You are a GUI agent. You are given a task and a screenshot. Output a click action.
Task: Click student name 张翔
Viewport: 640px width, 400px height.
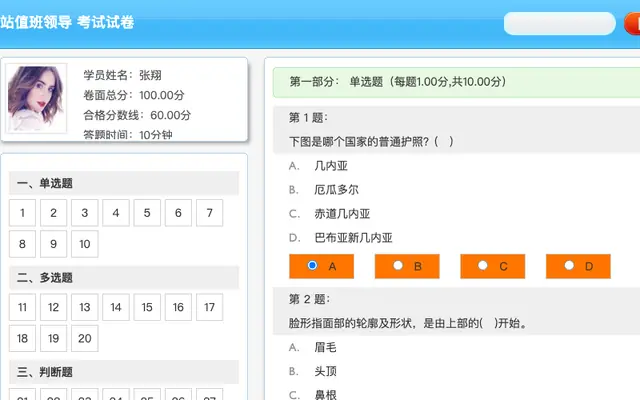pos(150,75)
